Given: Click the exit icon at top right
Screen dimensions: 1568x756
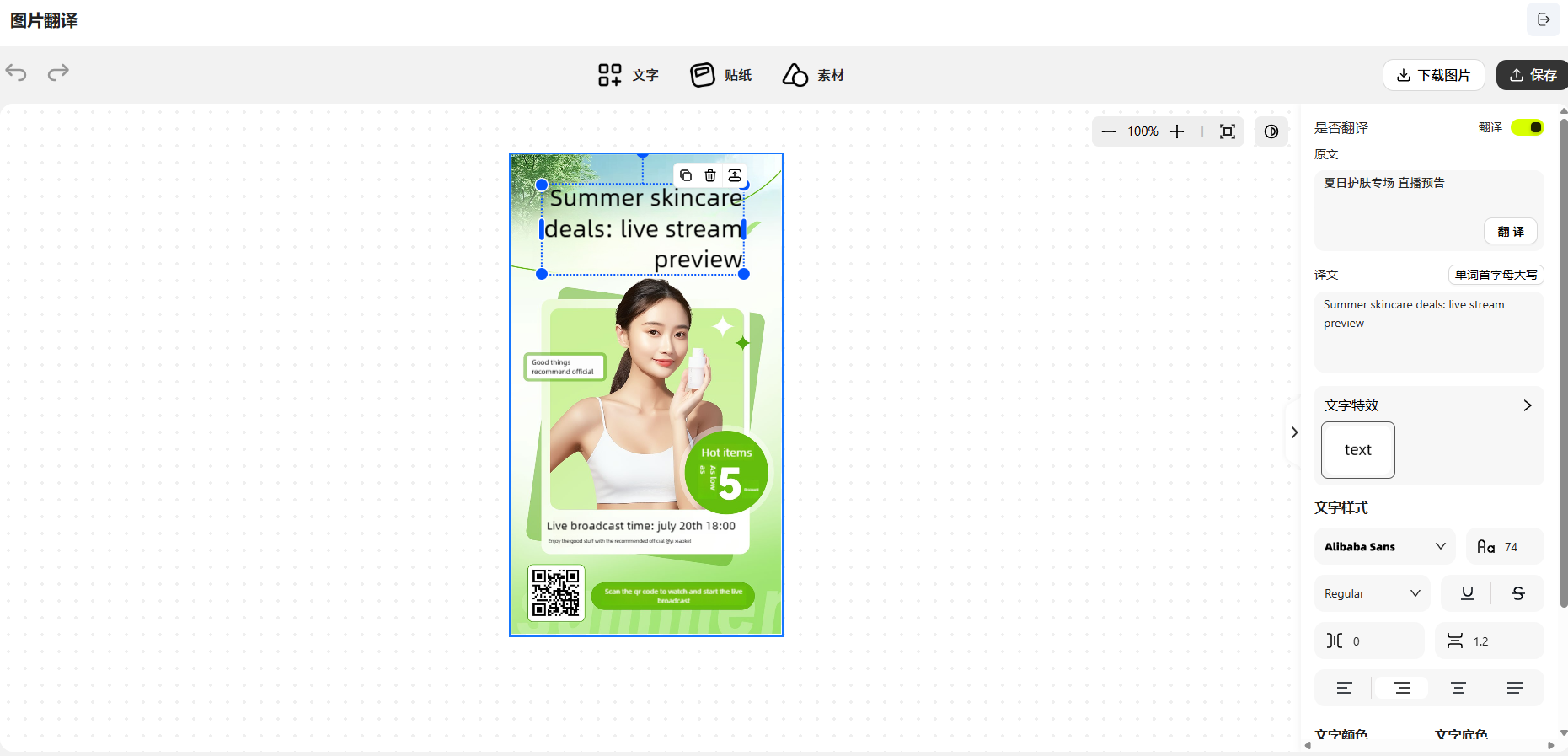Looking at the screenshot, I should tap(1543, 19).
